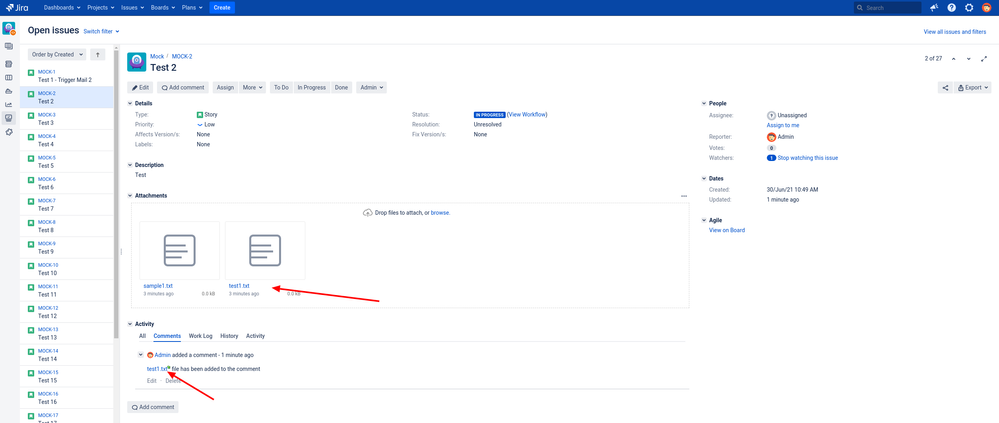Image resolution: width=999 pixels, height=423 pixels.
Task: Collapse the Attachments section
Action: click(x=131, y=196)
